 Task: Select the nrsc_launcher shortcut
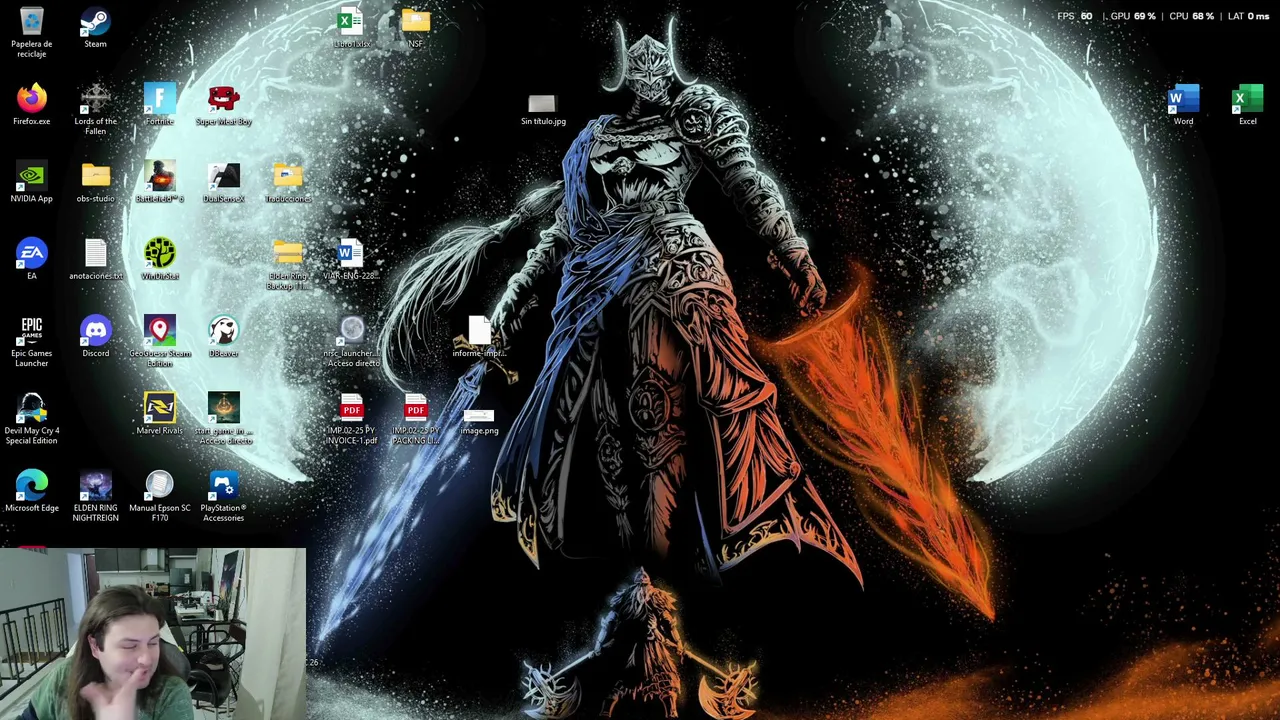[351, 342]
